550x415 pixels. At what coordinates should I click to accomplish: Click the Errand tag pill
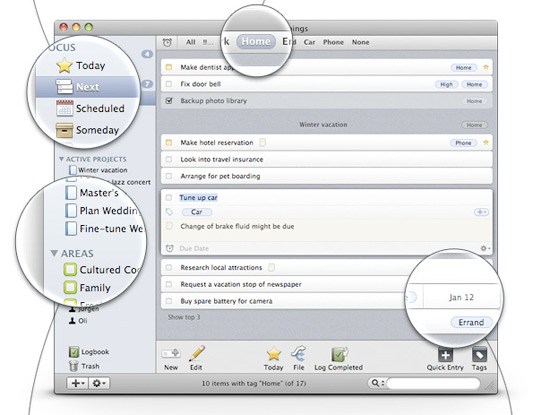point(471,322)
